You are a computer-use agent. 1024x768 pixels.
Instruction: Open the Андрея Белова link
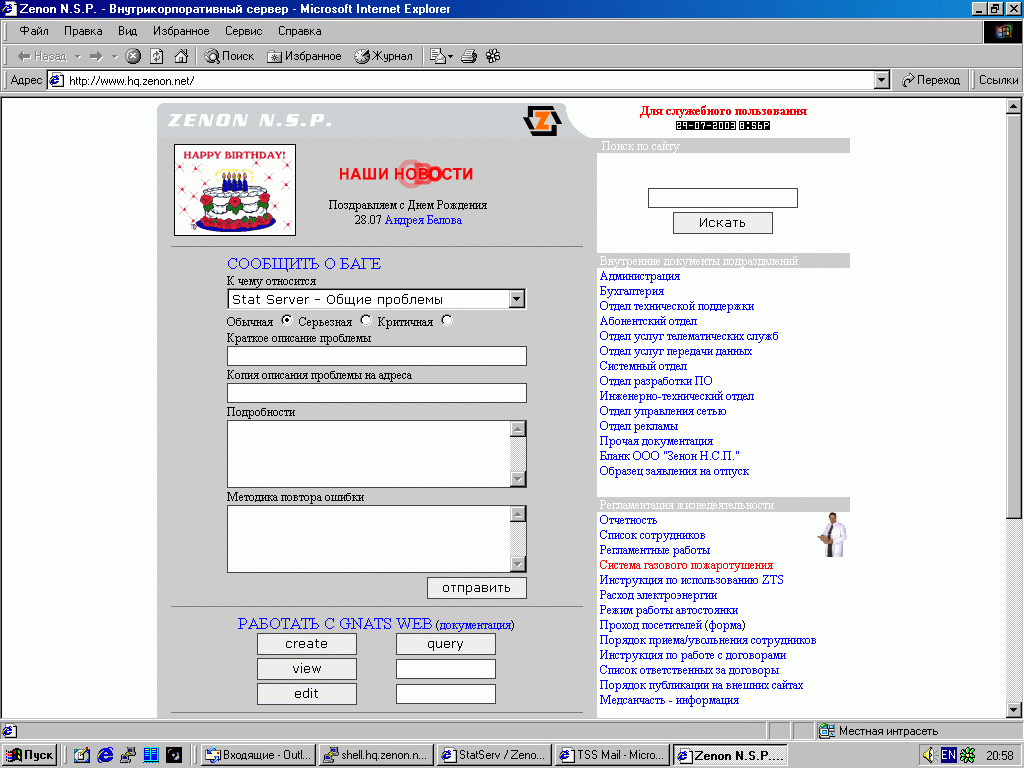coord(423,220)
